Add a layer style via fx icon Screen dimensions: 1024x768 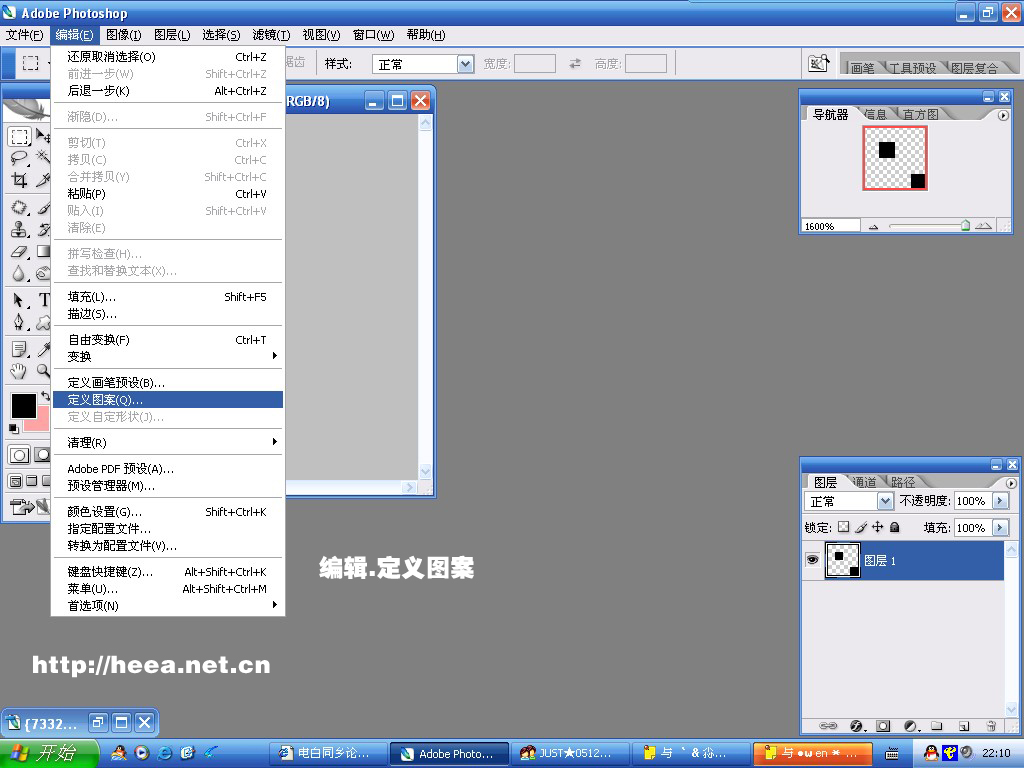pos(856,726)
